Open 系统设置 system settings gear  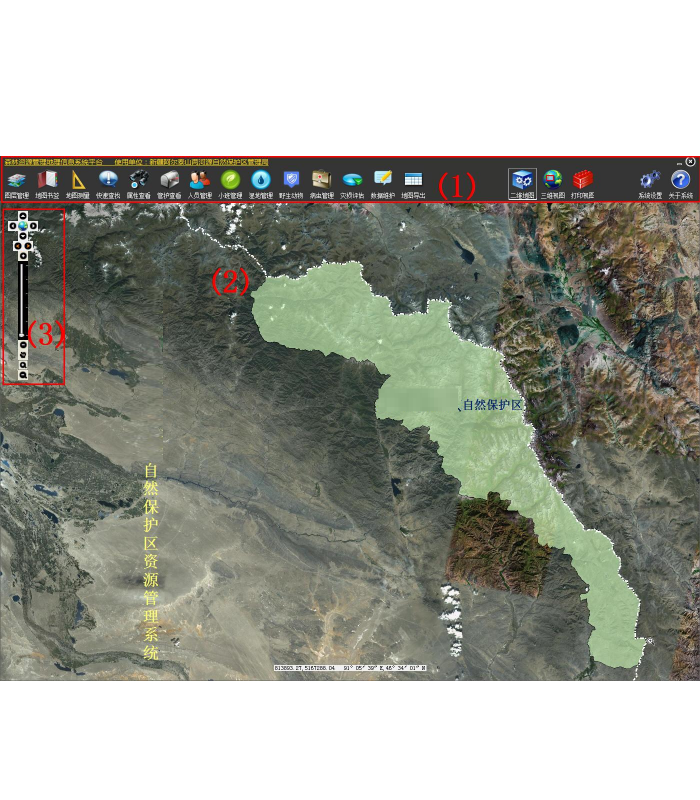tap(650, 181)
